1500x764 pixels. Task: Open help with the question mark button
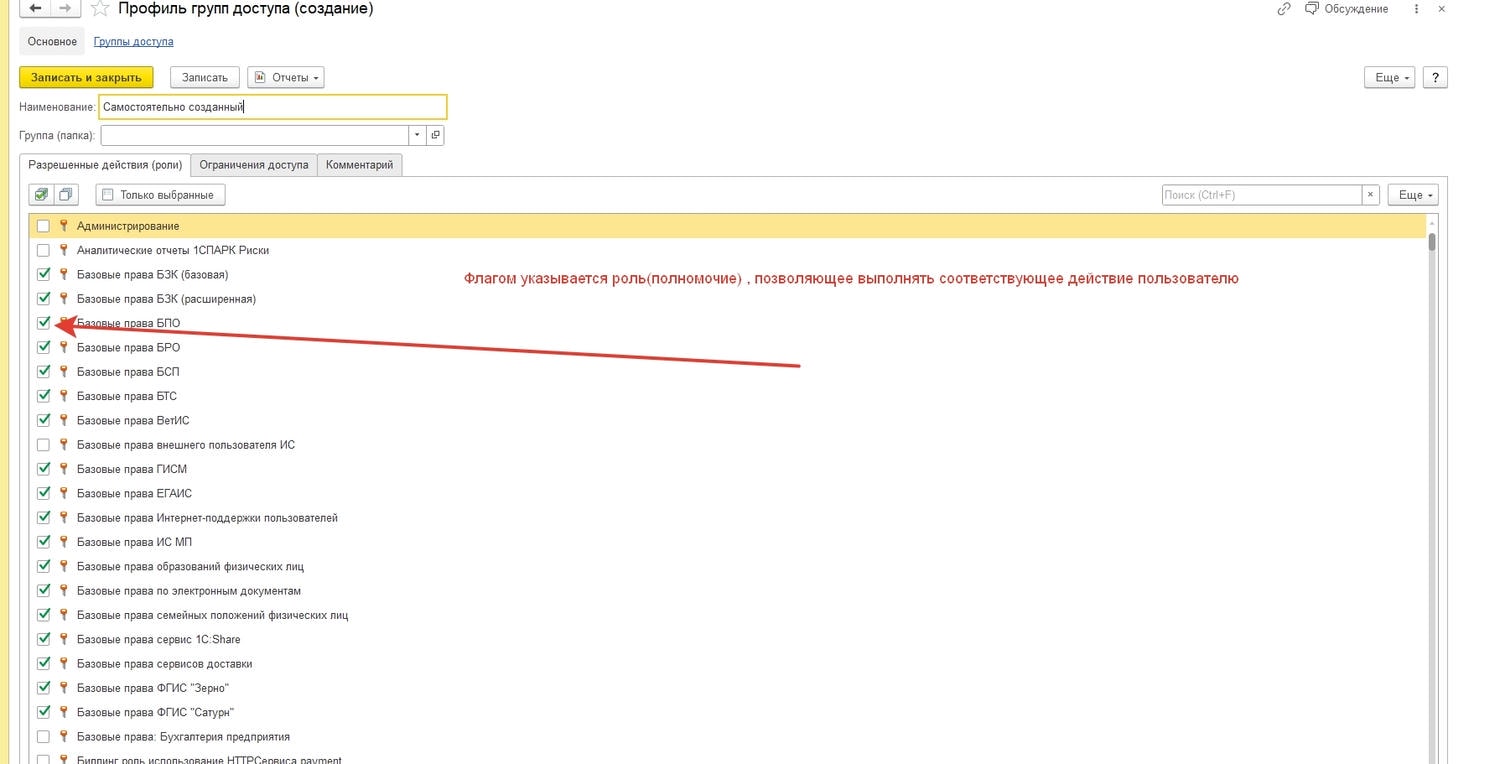tap(1435, 77)
